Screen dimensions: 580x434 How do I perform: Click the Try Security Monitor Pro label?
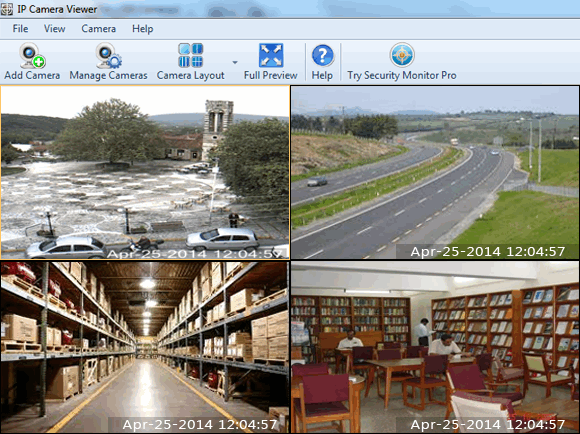(402, 75)
